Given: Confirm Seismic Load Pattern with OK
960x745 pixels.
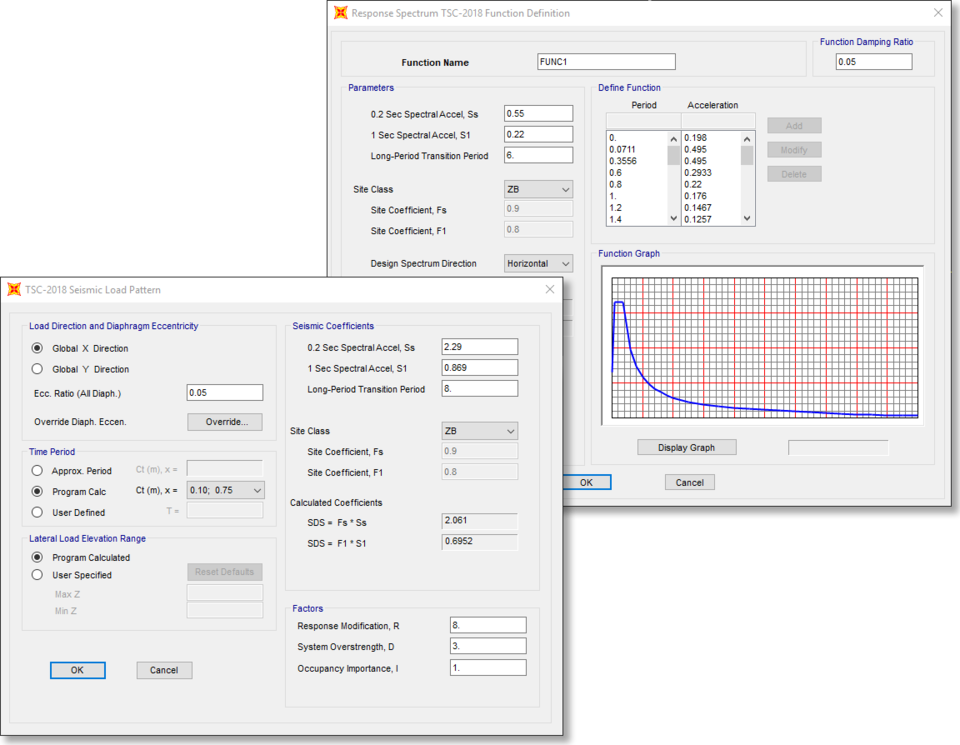Looking at the screenshot, I should [x=77, y=670].
